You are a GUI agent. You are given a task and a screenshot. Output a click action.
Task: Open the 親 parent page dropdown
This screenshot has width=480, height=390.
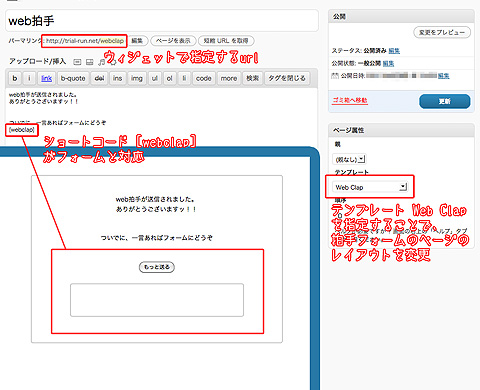[x=349, y=159]
